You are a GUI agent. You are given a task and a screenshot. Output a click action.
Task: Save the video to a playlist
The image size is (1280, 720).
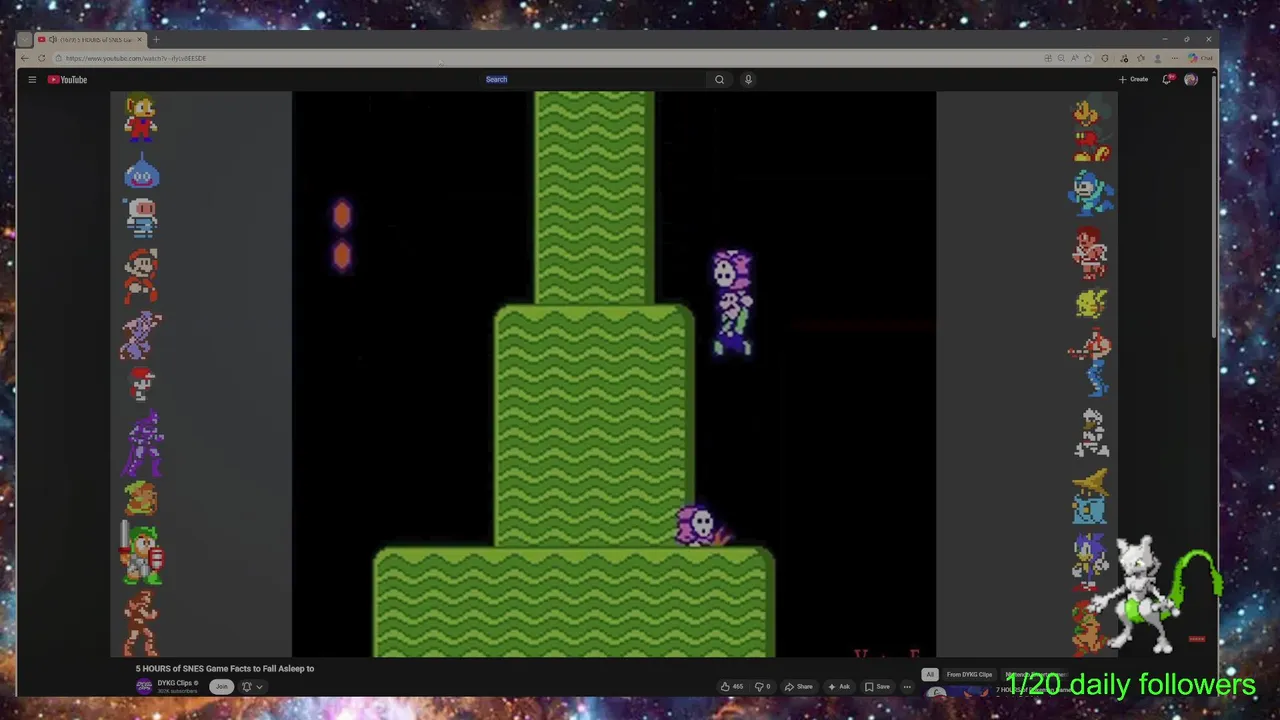pyautogui.click(x=878, y=686)
